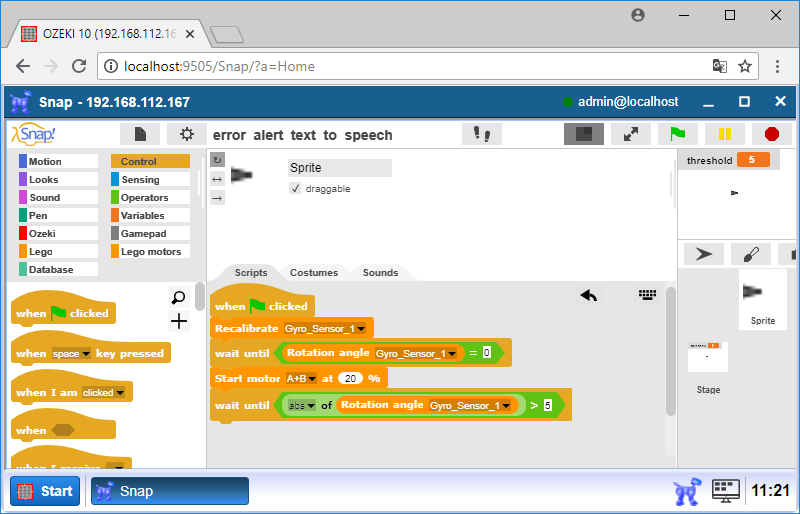Select the Ozeki block category

point(58,233)
